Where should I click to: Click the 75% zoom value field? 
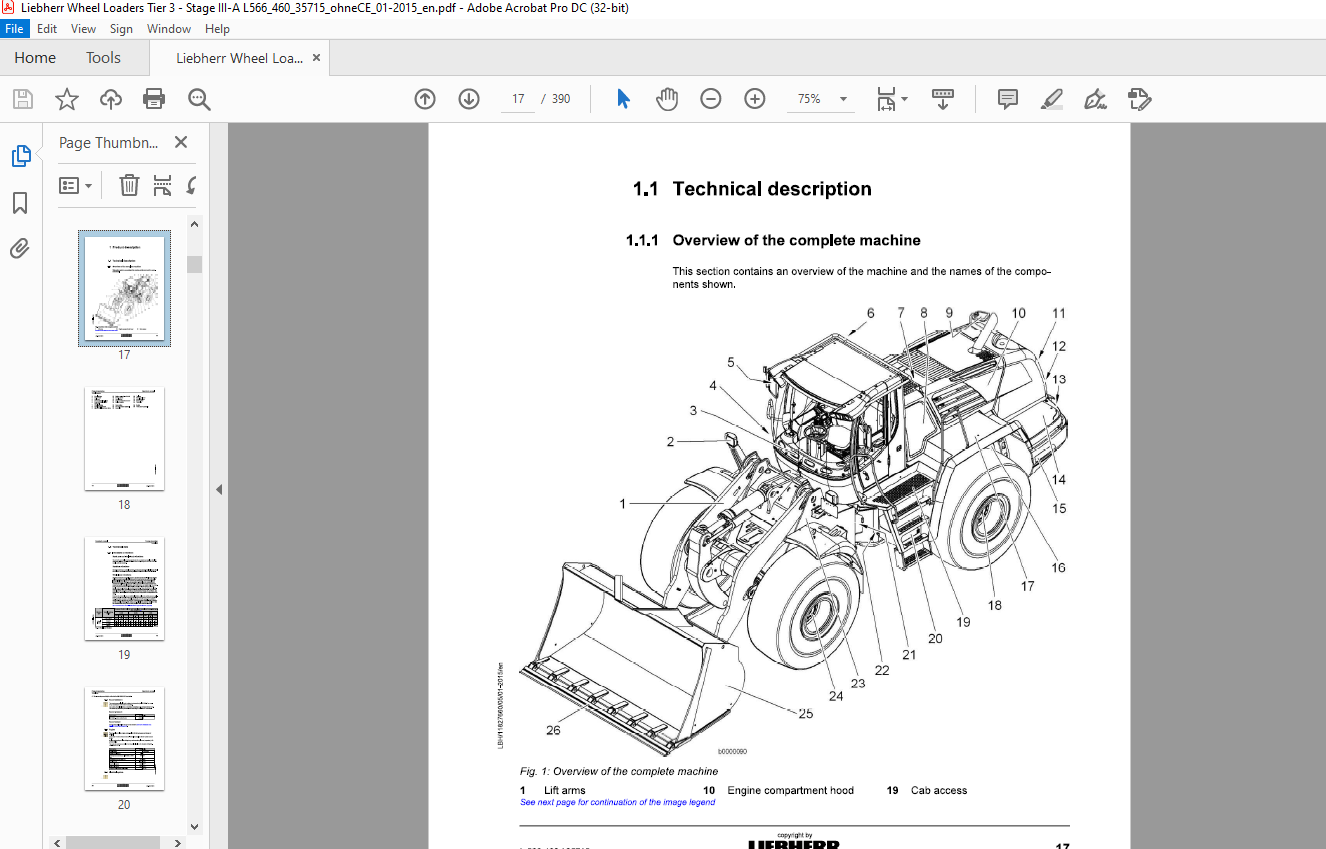click(809, 99)
